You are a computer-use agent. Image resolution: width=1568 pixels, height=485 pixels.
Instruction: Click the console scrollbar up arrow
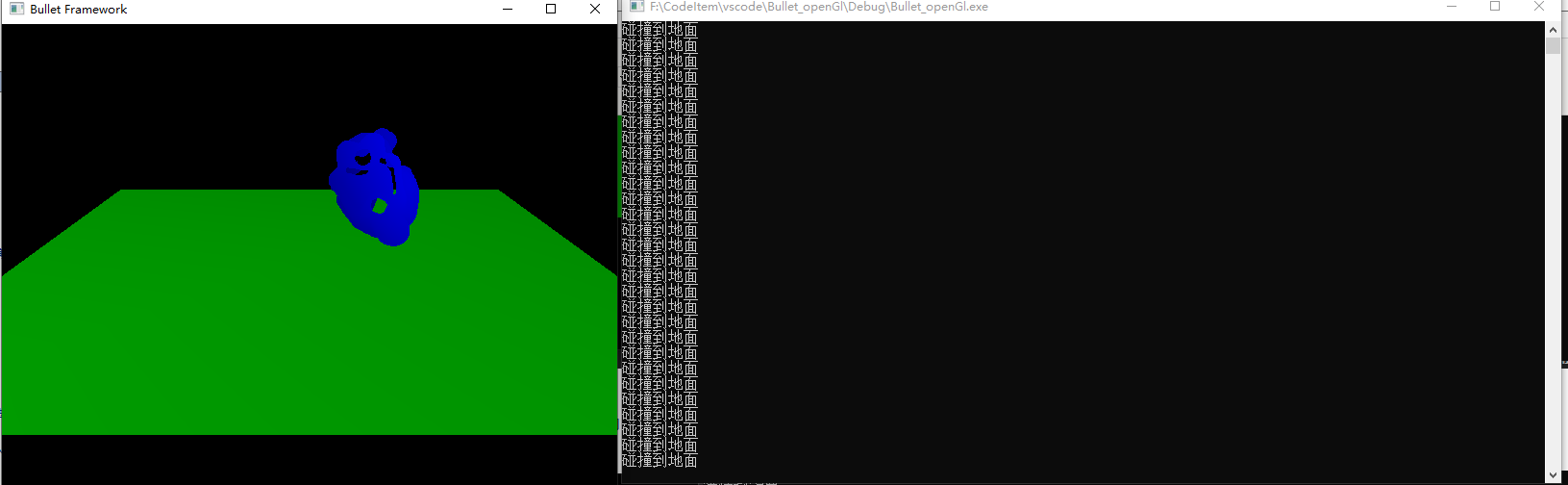(1553, 30)
